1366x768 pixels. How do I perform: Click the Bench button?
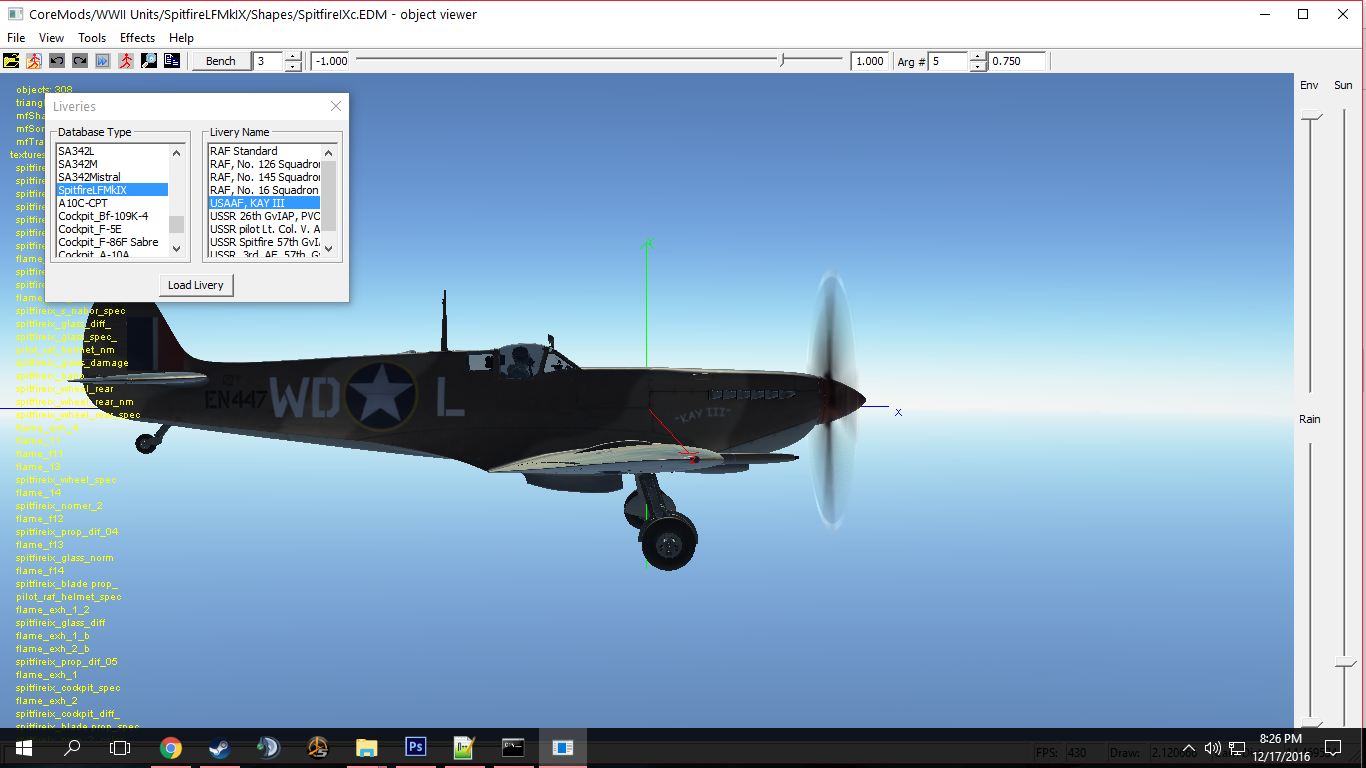(x=220, y=61)
